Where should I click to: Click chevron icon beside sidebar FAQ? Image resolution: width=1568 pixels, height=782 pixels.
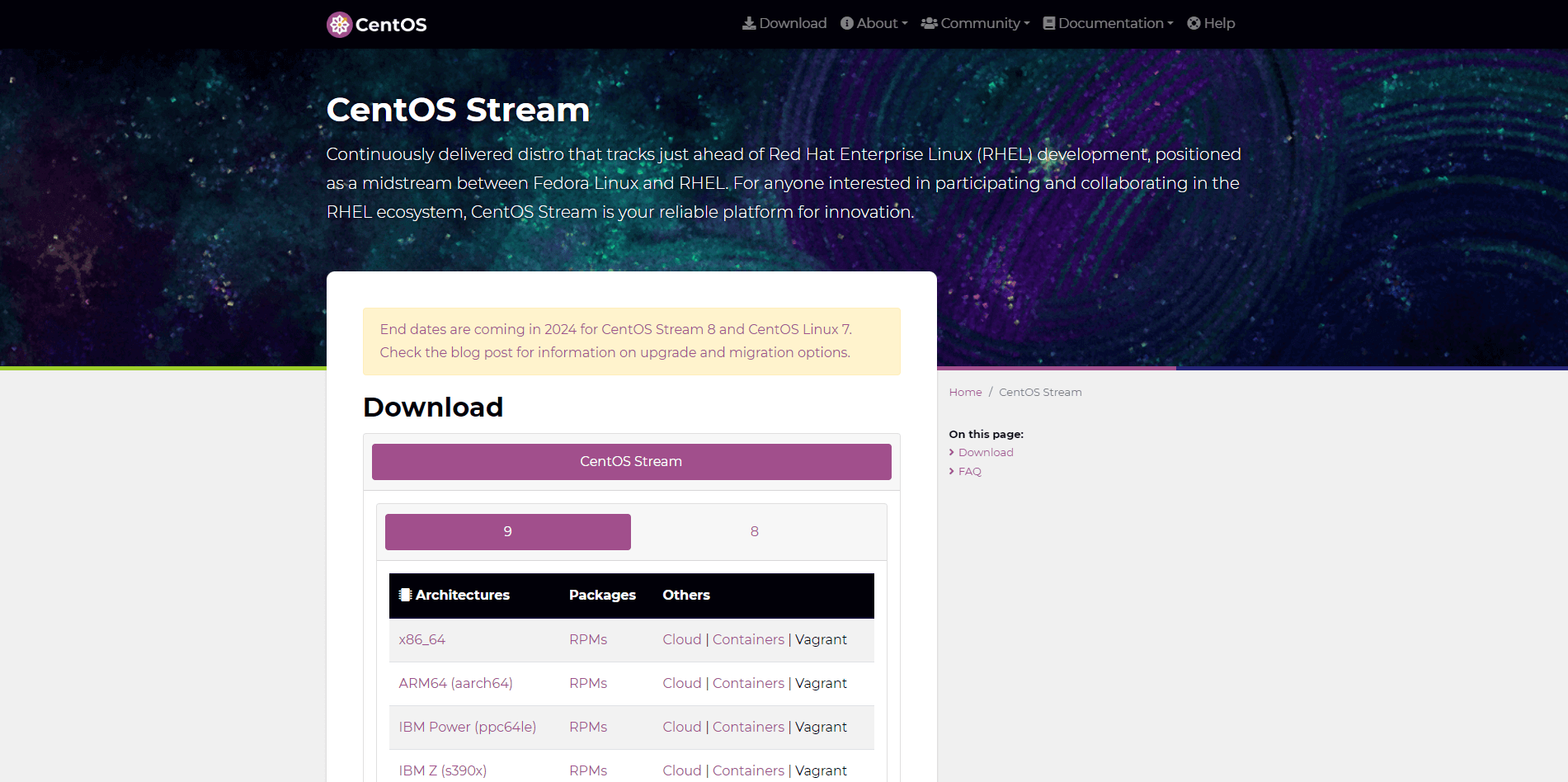(x=952, y=471)
